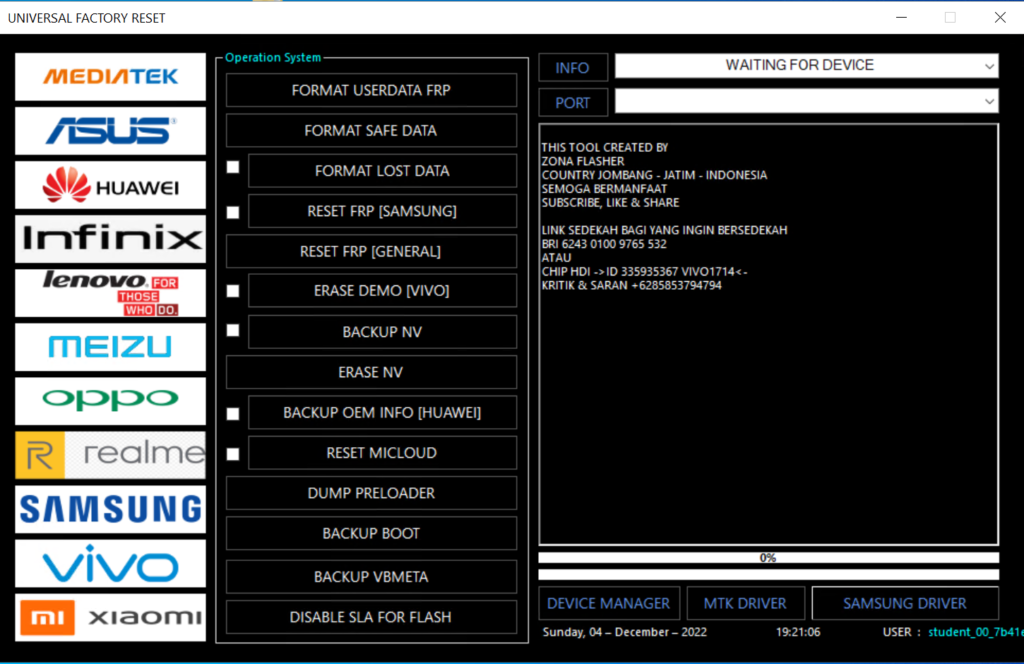This screenshot has height=664, width=1024.
Task: Click the KRITIK & SARAN phone number line
Action: click(632, 285)
